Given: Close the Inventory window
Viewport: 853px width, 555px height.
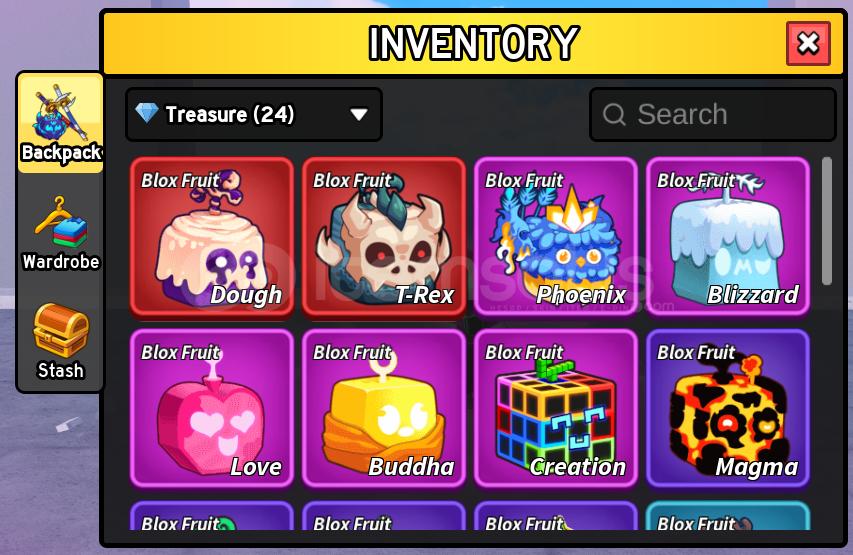Looking at the screenshot, I should click(x=808, y=44).
